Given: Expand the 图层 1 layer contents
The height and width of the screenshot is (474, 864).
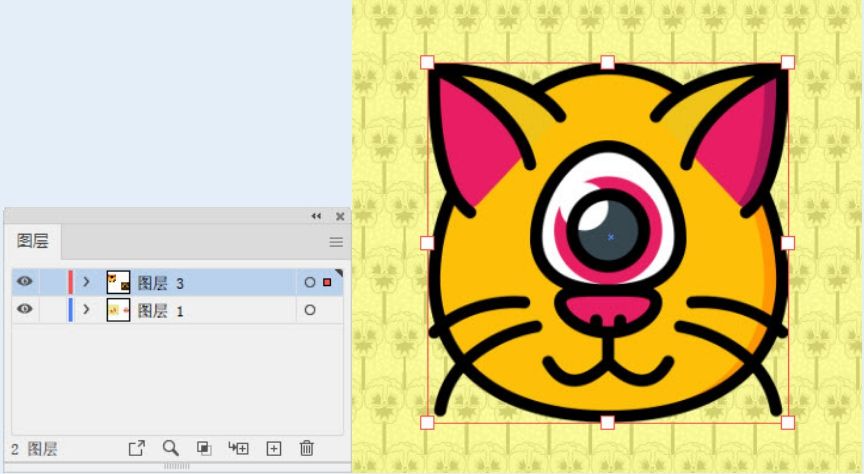Looking at the screenshot, I should coord(86,309).
